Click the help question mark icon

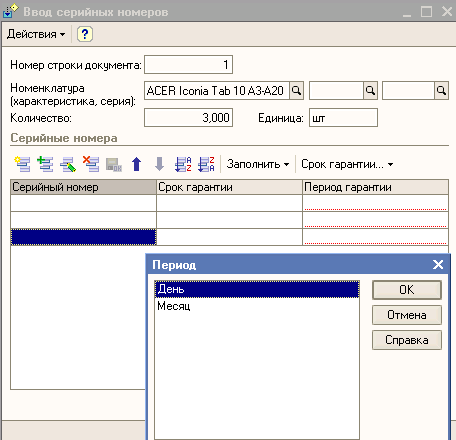pos(85,34)
